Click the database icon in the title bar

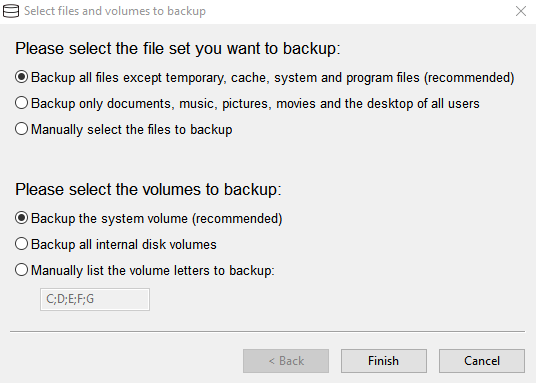11,11
